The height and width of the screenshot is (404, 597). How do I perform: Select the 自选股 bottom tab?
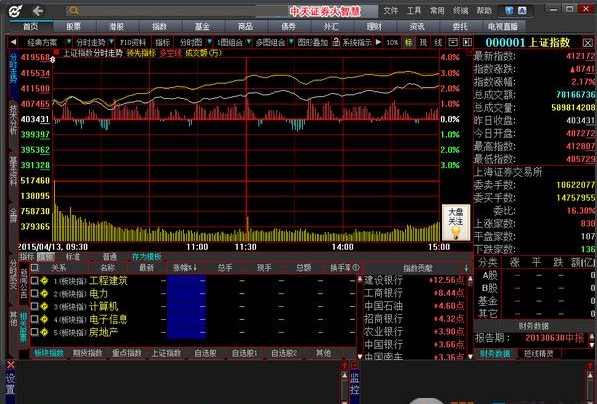(206, 353)
